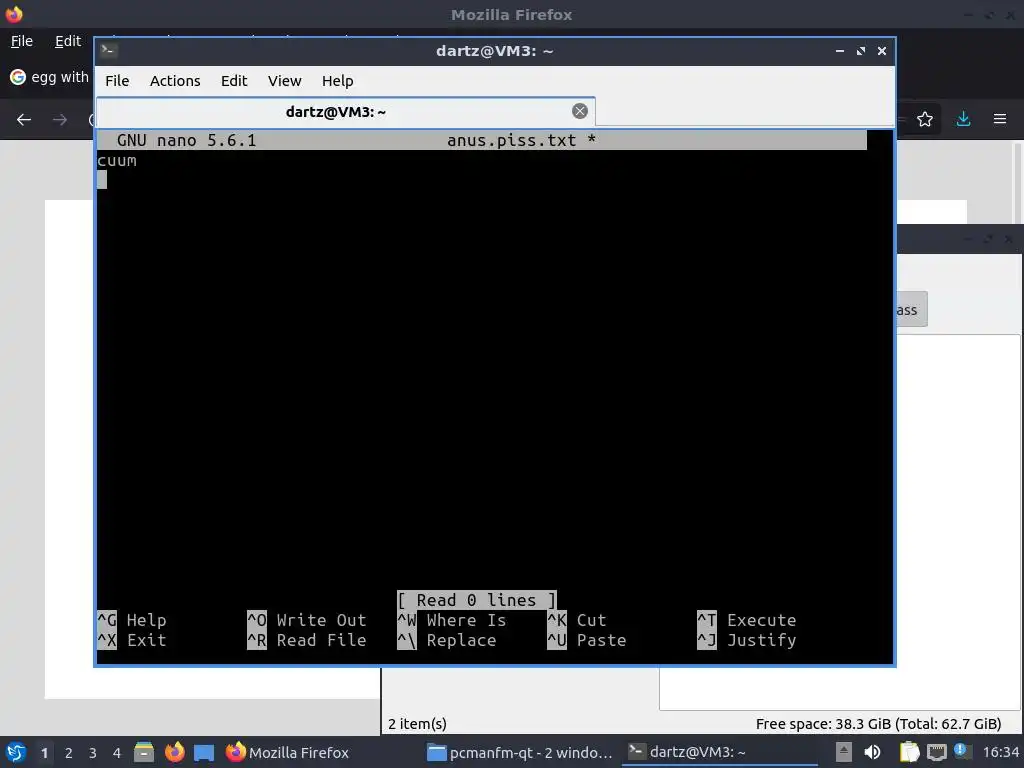Switch to virtual desktop 1

coord(44,753)
